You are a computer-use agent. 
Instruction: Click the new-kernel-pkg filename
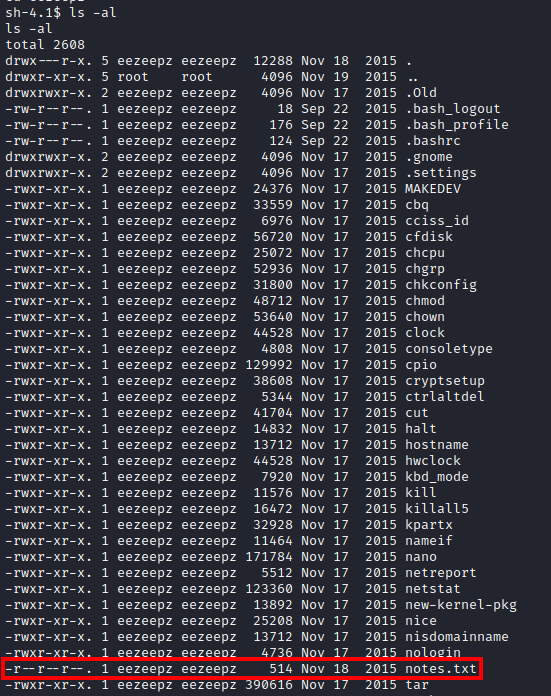pos(460,605)
